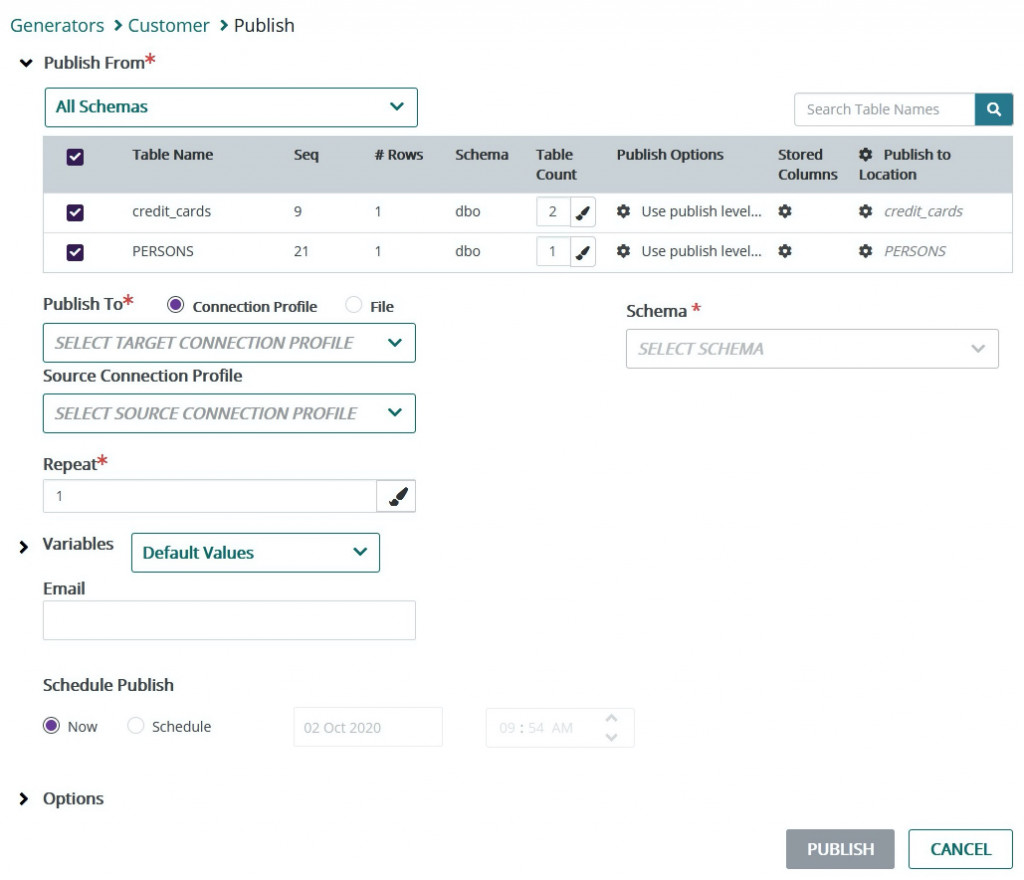The image size is (1024, 880).
Task: Expand the Options section
Action: [25, 799]
